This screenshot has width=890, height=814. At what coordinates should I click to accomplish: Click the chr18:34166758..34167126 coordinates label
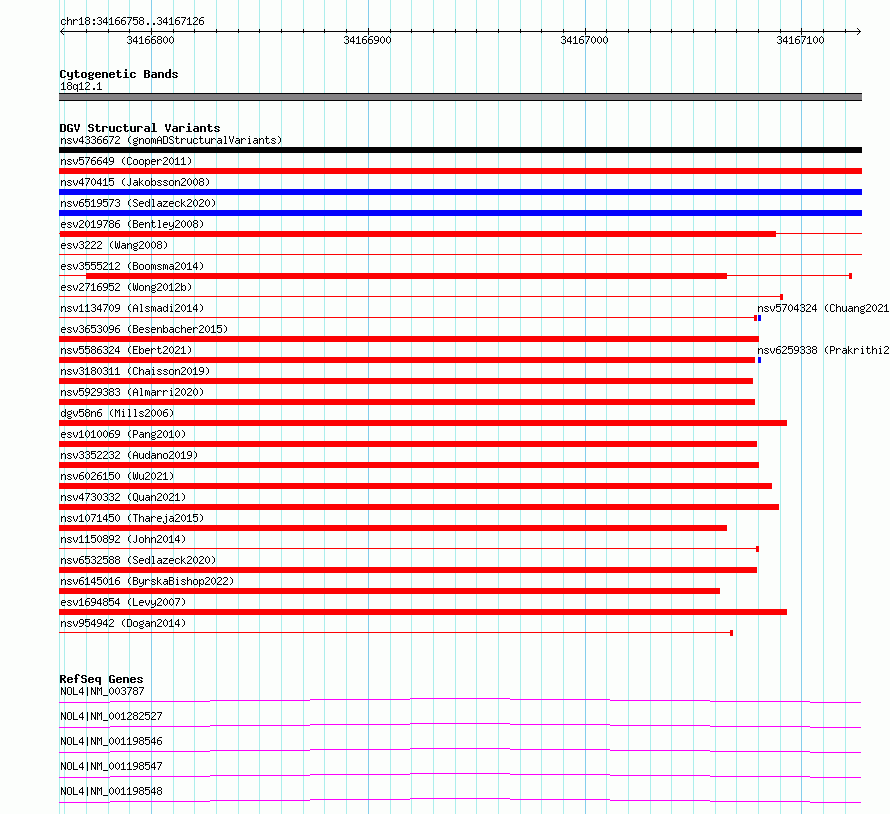(132, 22)
